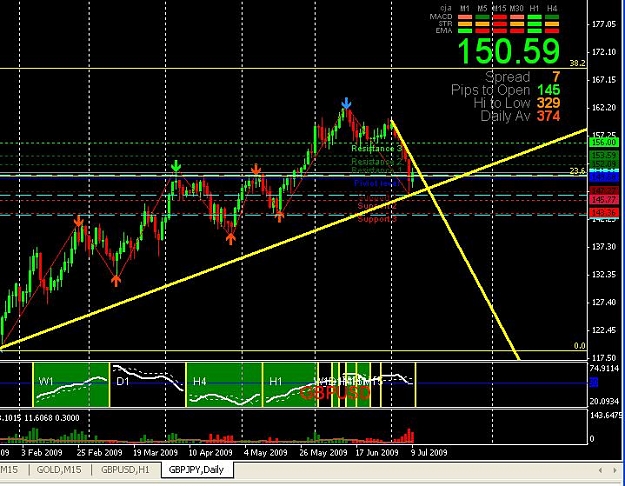Screen dimensions: 625x486
Task: Click the H4 trend panel
Action: (224, 385)
